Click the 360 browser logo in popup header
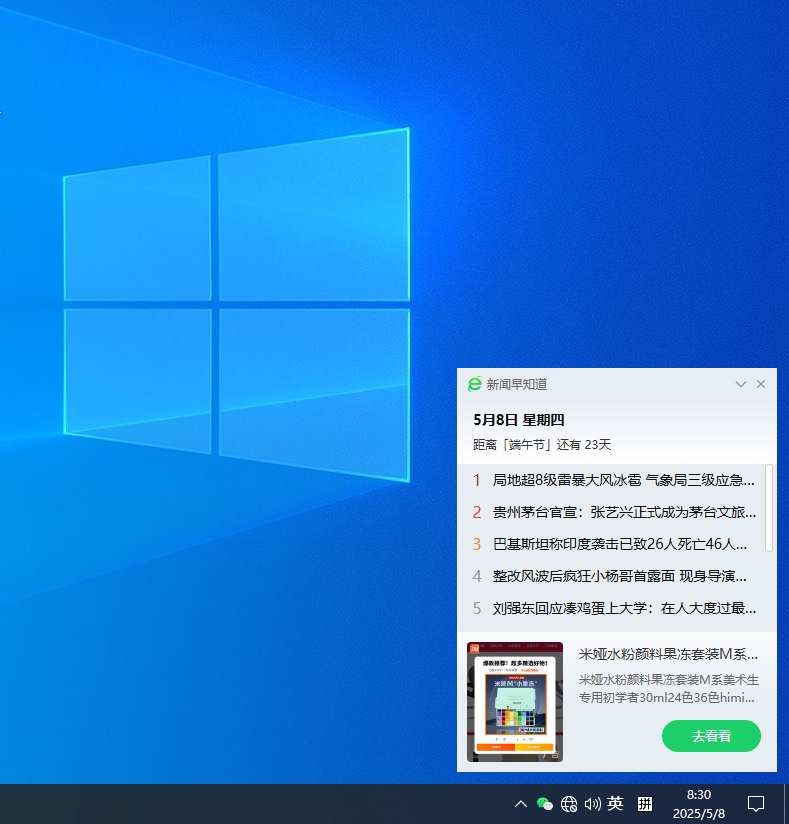 click(475, 384)
